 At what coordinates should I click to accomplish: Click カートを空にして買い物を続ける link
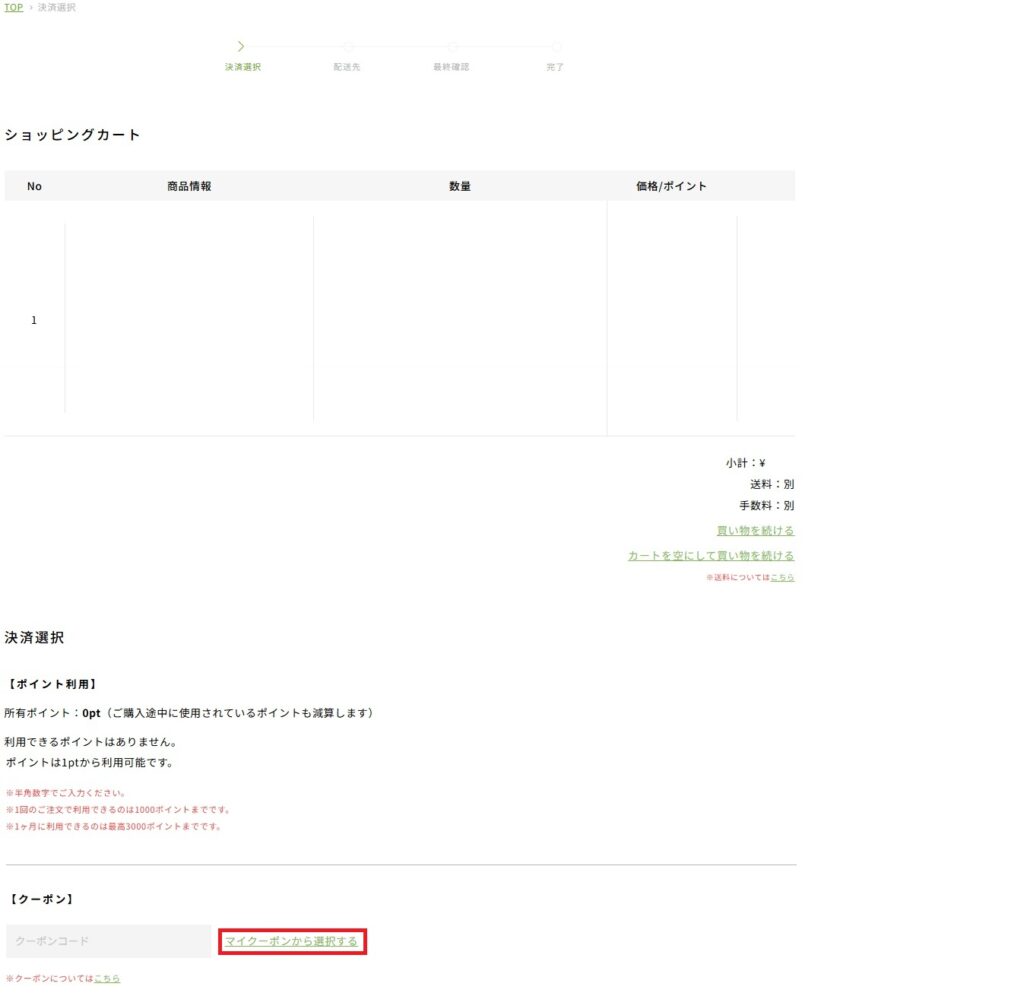coord(711,556)
